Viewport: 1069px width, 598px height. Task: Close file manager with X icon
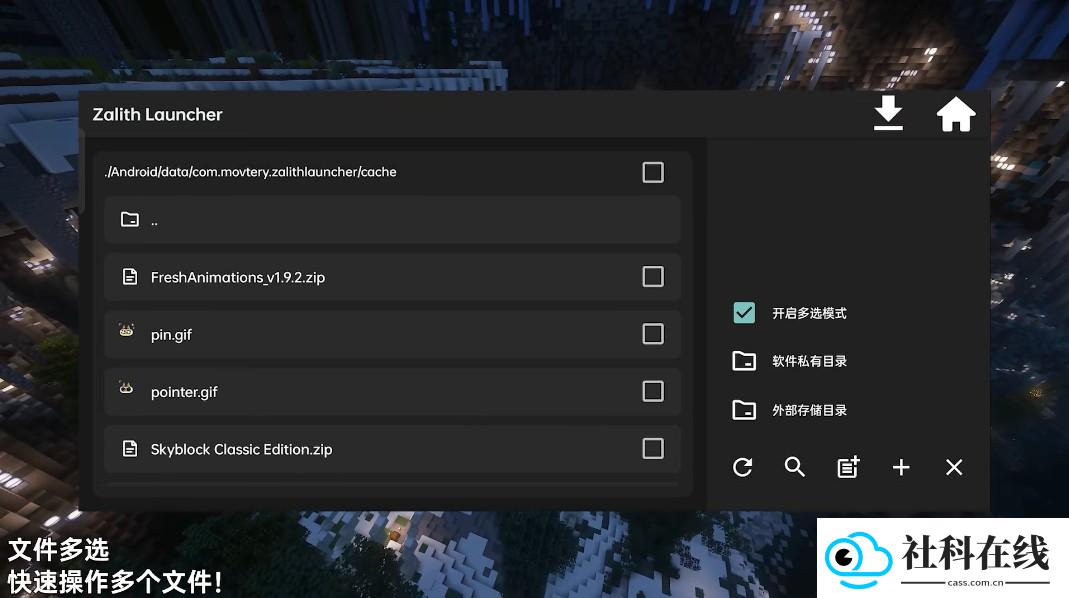[954, 467]
